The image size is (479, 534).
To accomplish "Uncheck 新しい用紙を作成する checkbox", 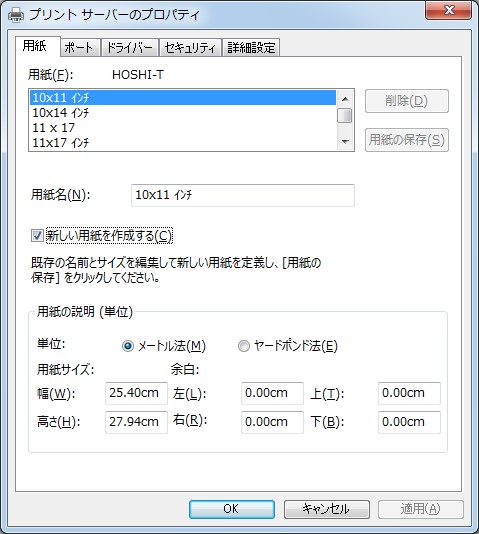I will (x=37, y=236).
